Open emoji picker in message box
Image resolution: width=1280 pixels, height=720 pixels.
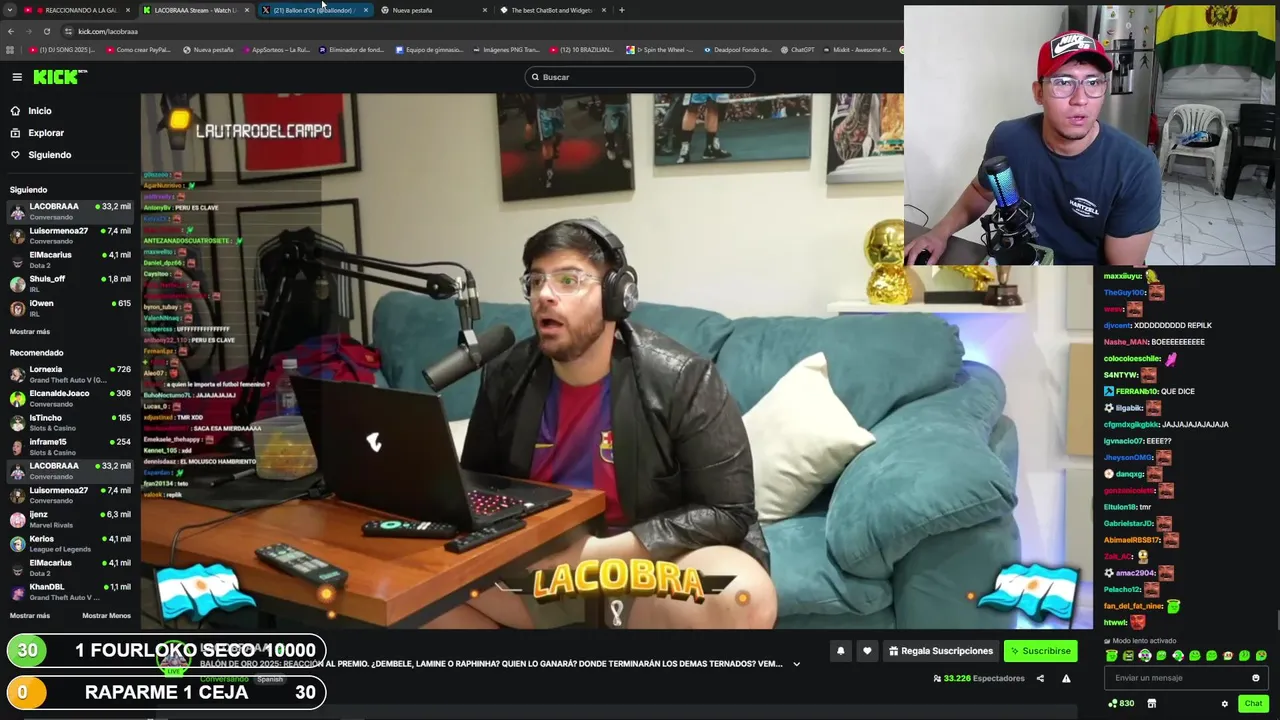tap(1256, 678)
